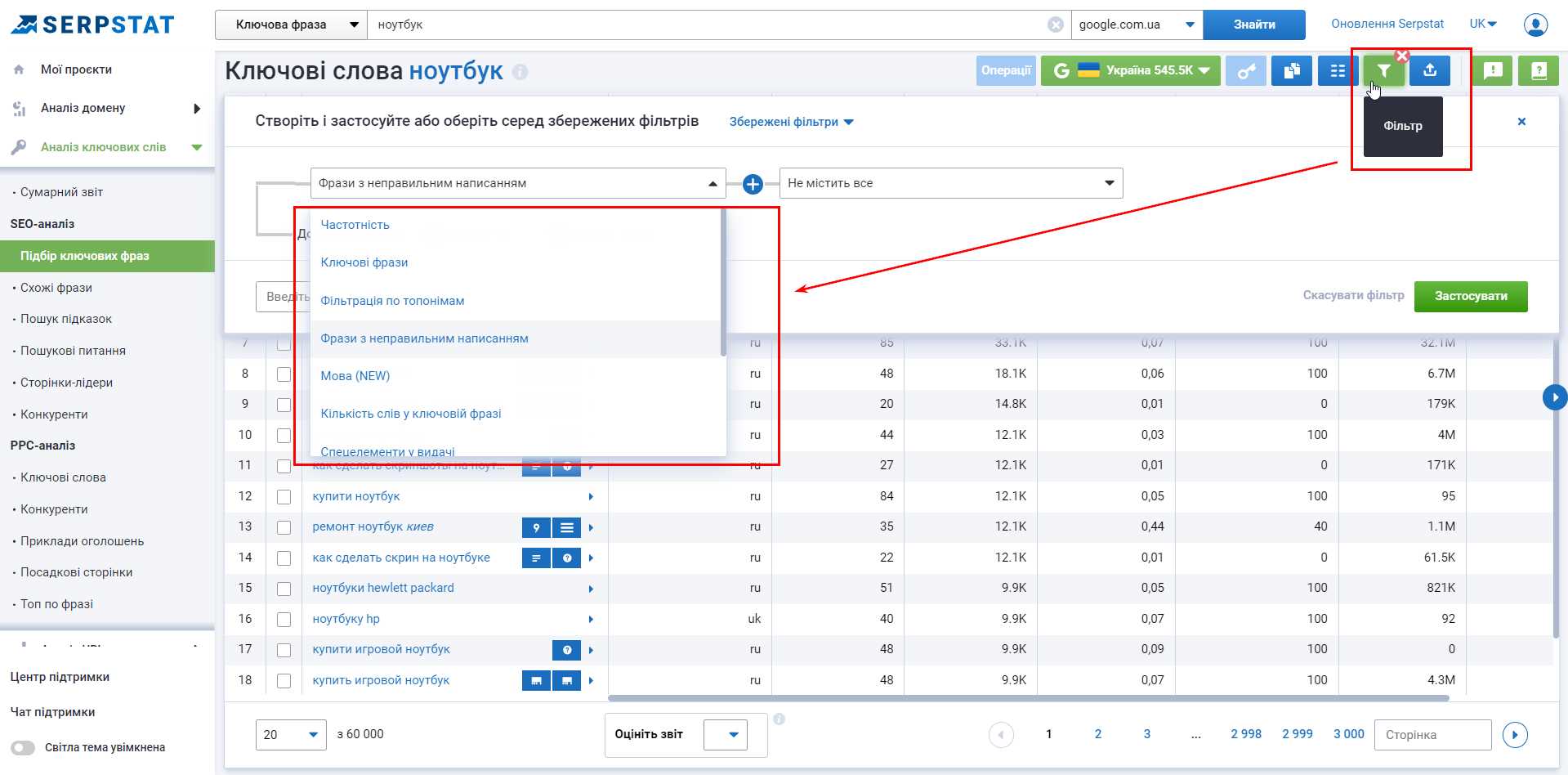
Task: Open the UK language dropdown
Action: click(x=1483, y=24)
